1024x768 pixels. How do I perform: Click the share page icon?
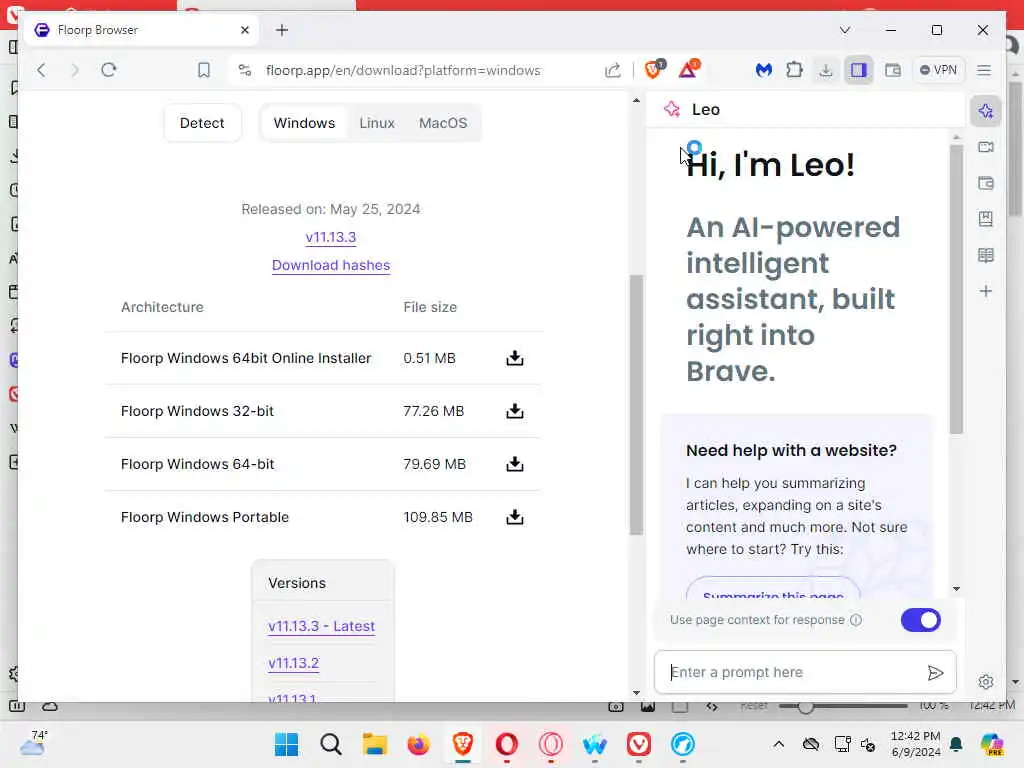coord(613,70)
